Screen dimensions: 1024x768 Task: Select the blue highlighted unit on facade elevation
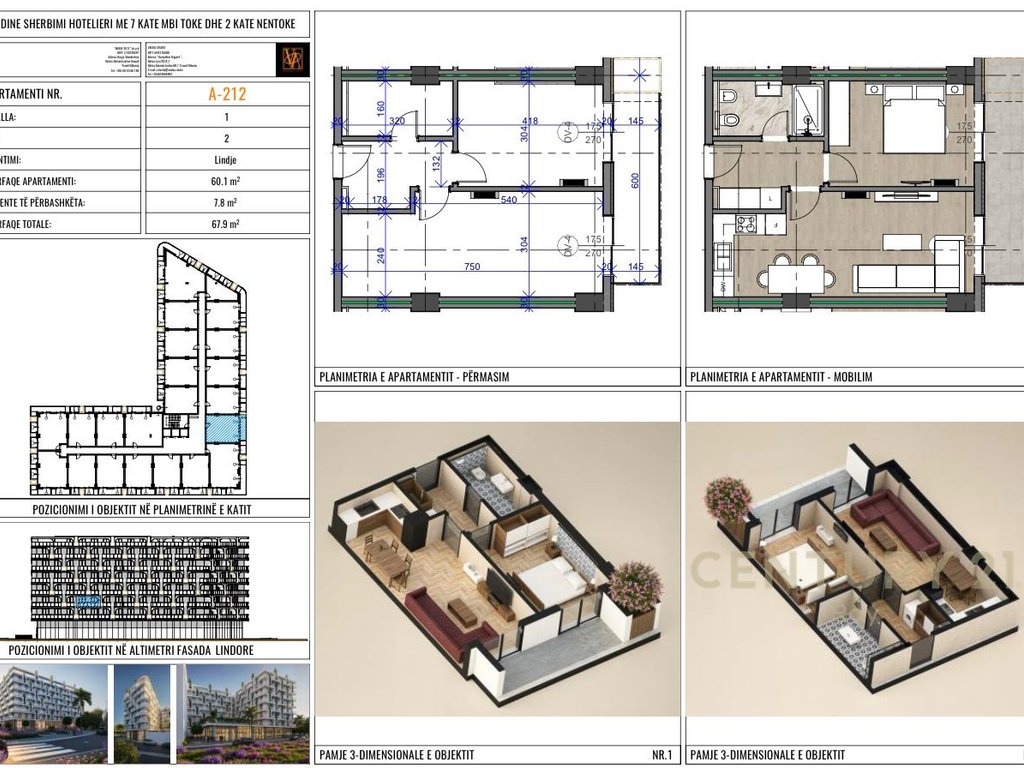[x=89, y=602]
